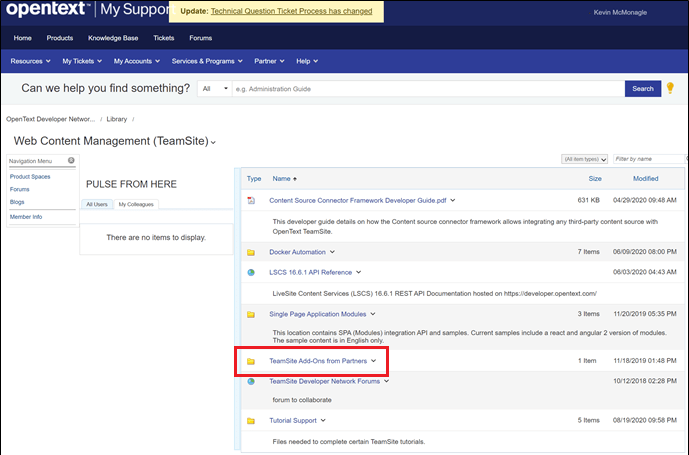The height and width of the screenshot is (455, 689).
Task: Click the Tutorial Support folder icon
Action: click(251, 421)
